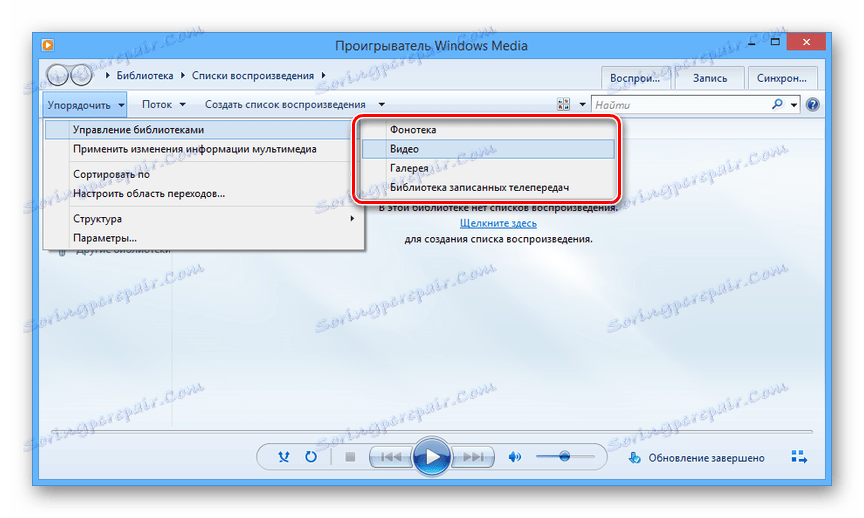The height and width of the screenshot is (518, 864).
Task: Expand the view options dropdown arrow
Action: coord(582,105)
